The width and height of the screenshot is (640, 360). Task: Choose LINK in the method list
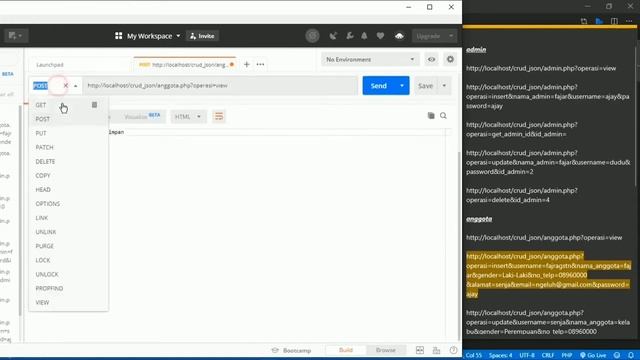click(x=42, y=218)
